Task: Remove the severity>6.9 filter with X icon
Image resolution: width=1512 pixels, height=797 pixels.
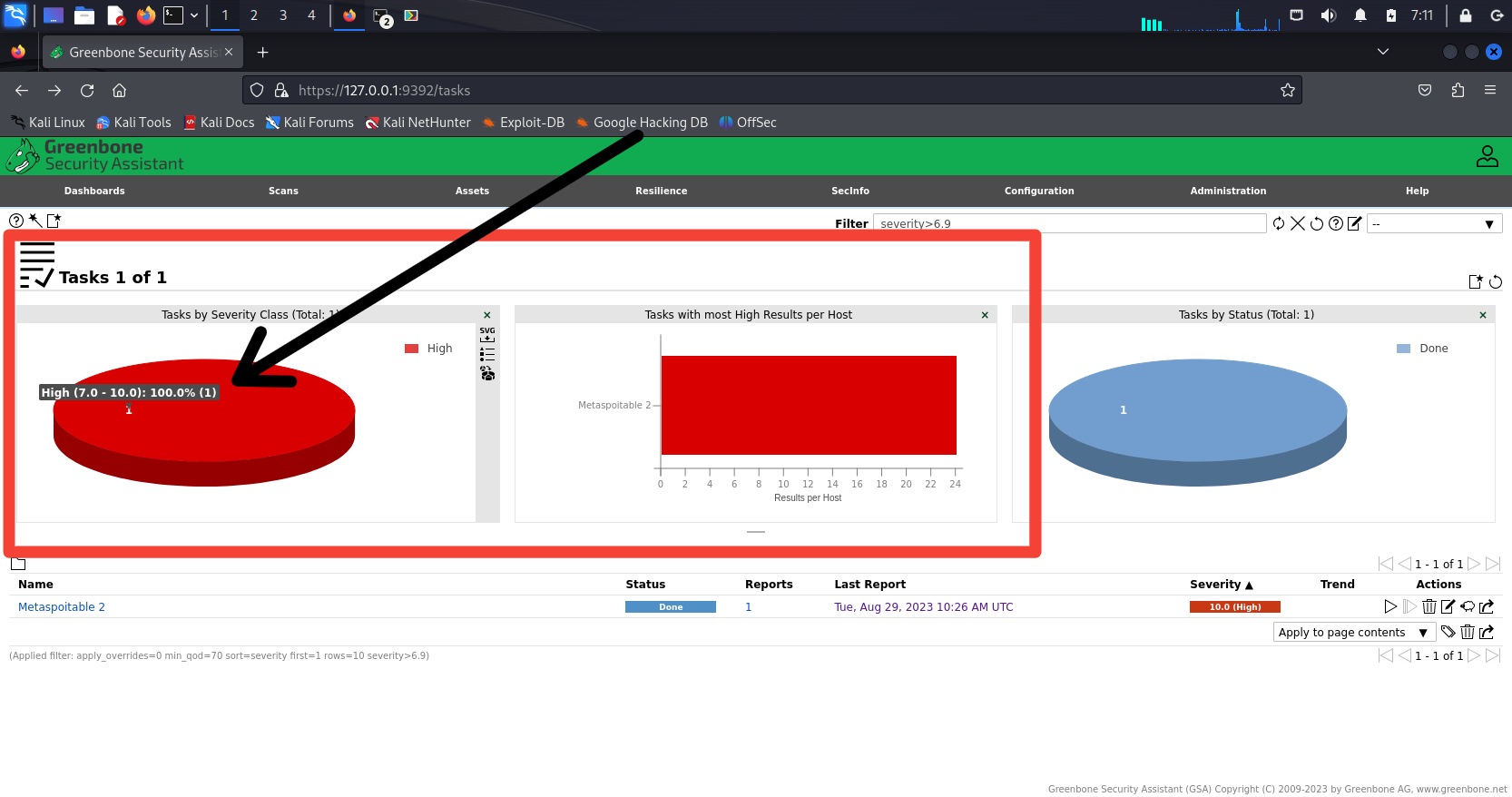Action: [1298, 223]
